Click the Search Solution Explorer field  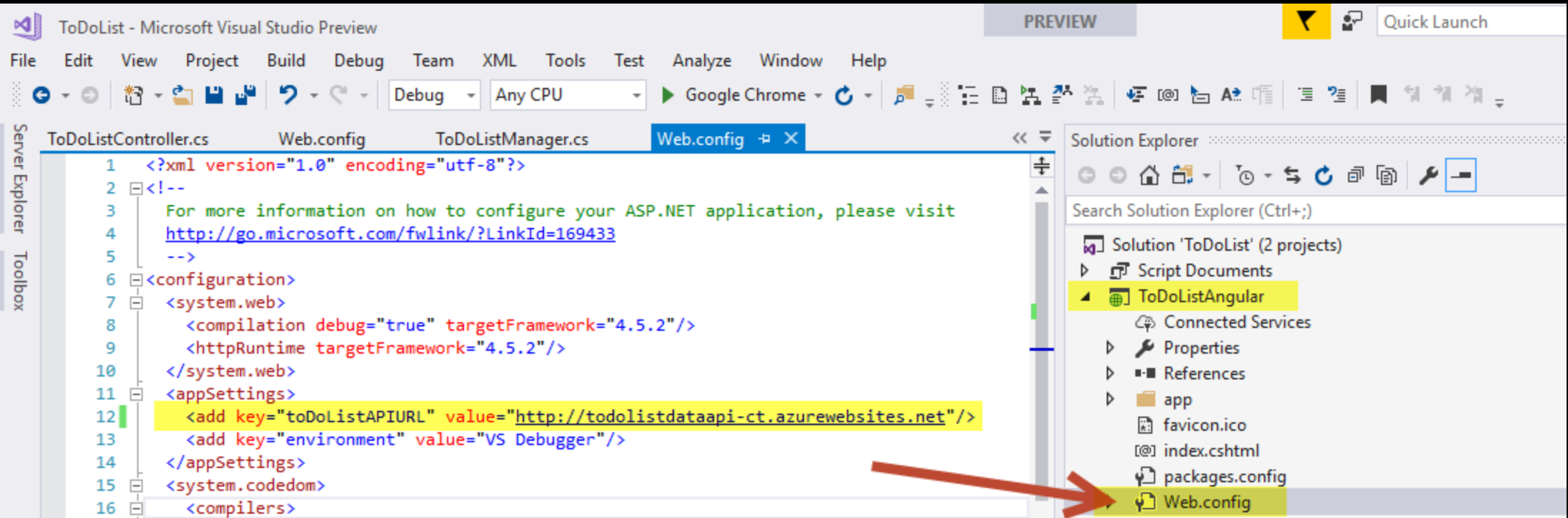(x=1317, y=211)
